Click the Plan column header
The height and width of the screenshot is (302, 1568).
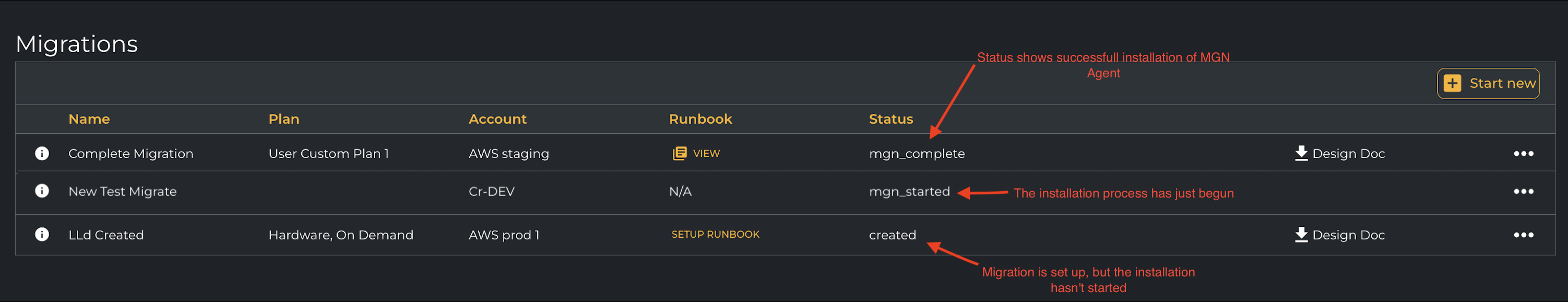[x=283, y=119]
